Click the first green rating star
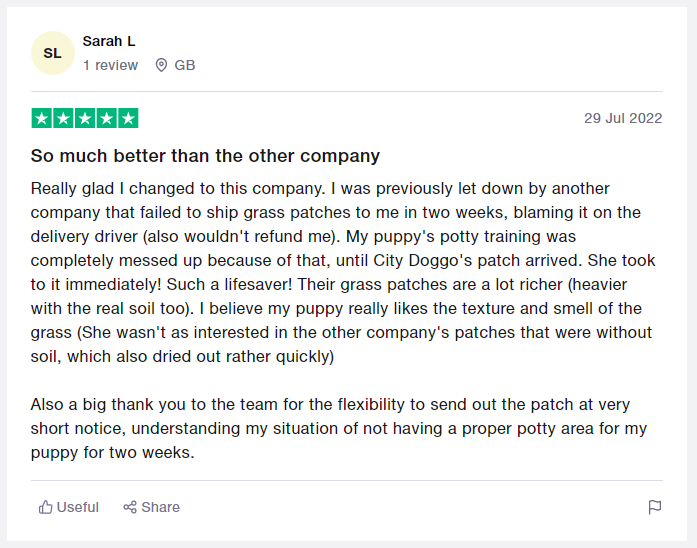Image resolution: width=697 pixels, height=548 pixels. (41, 118)
